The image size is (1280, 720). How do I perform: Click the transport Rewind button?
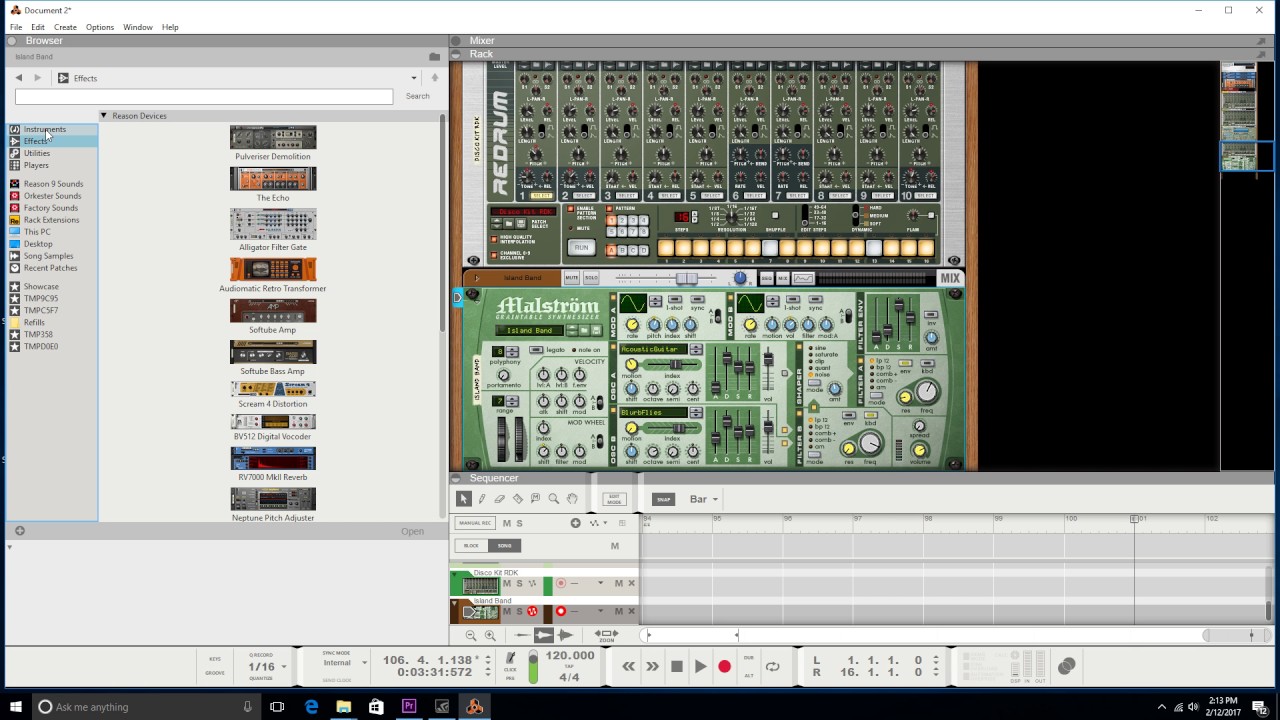click(x=628, y=667)
